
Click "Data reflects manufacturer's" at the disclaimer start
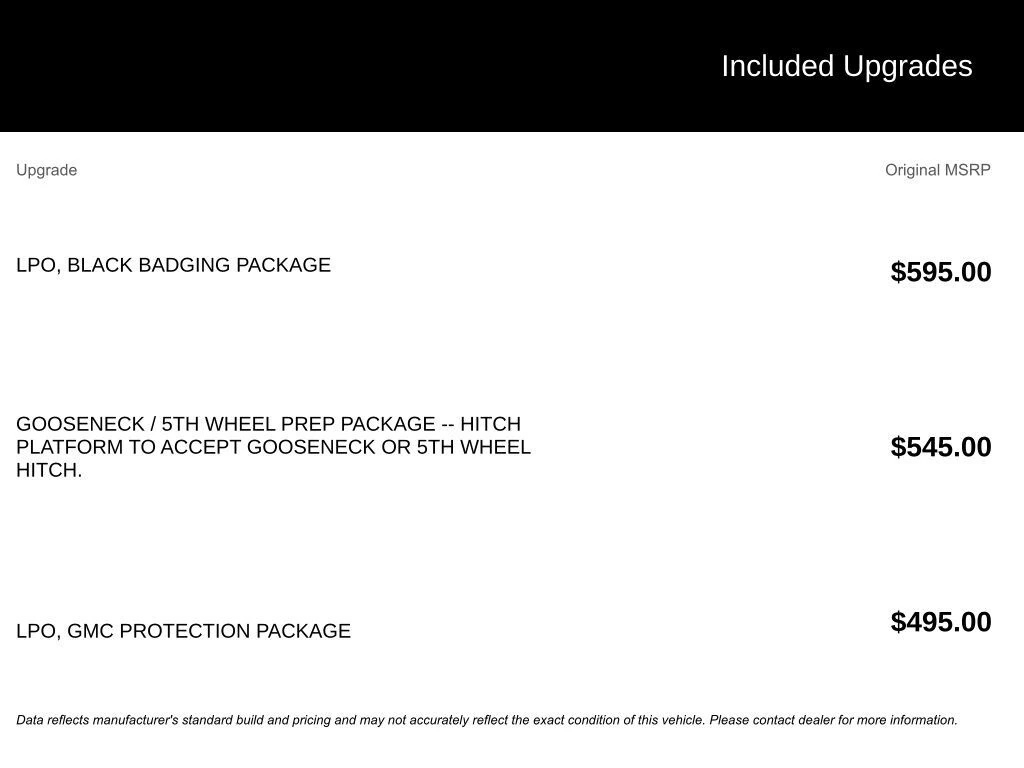pos(97,720)
